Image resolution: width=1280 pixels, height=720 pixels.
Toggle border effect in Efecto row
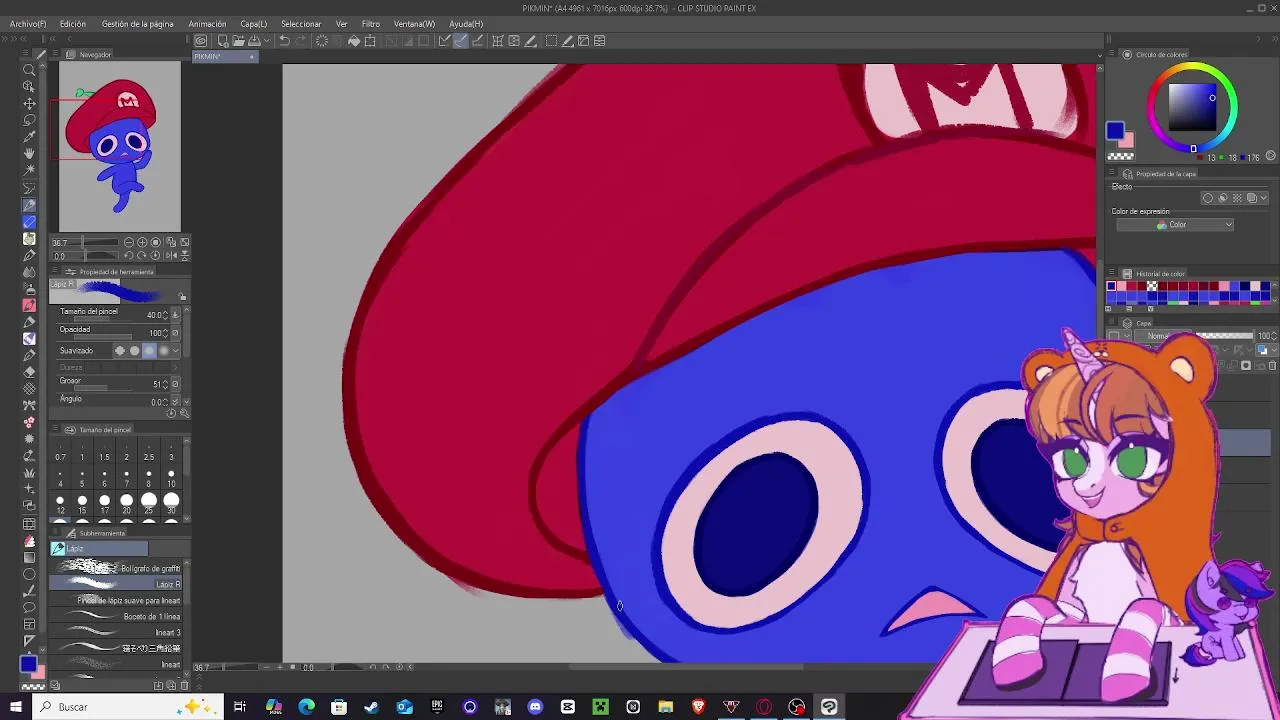pyautogui.click(x=1208, y=198)
